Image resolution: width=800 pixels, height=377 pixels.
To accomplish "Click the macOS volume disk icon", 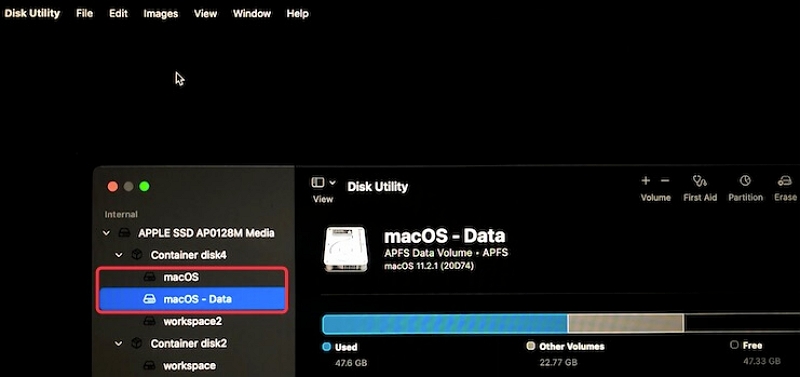I will (x=149, y=277).
